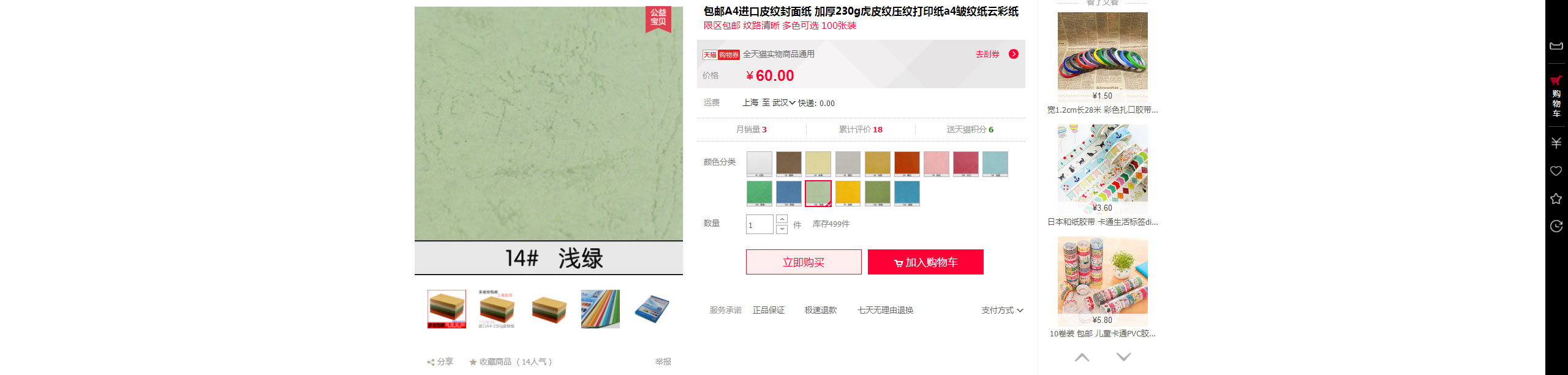Click the red arrow next to 去刮券
The height and width of the screenshot is (375, 1568).
pyautogui.click(x=1014, y=54)
